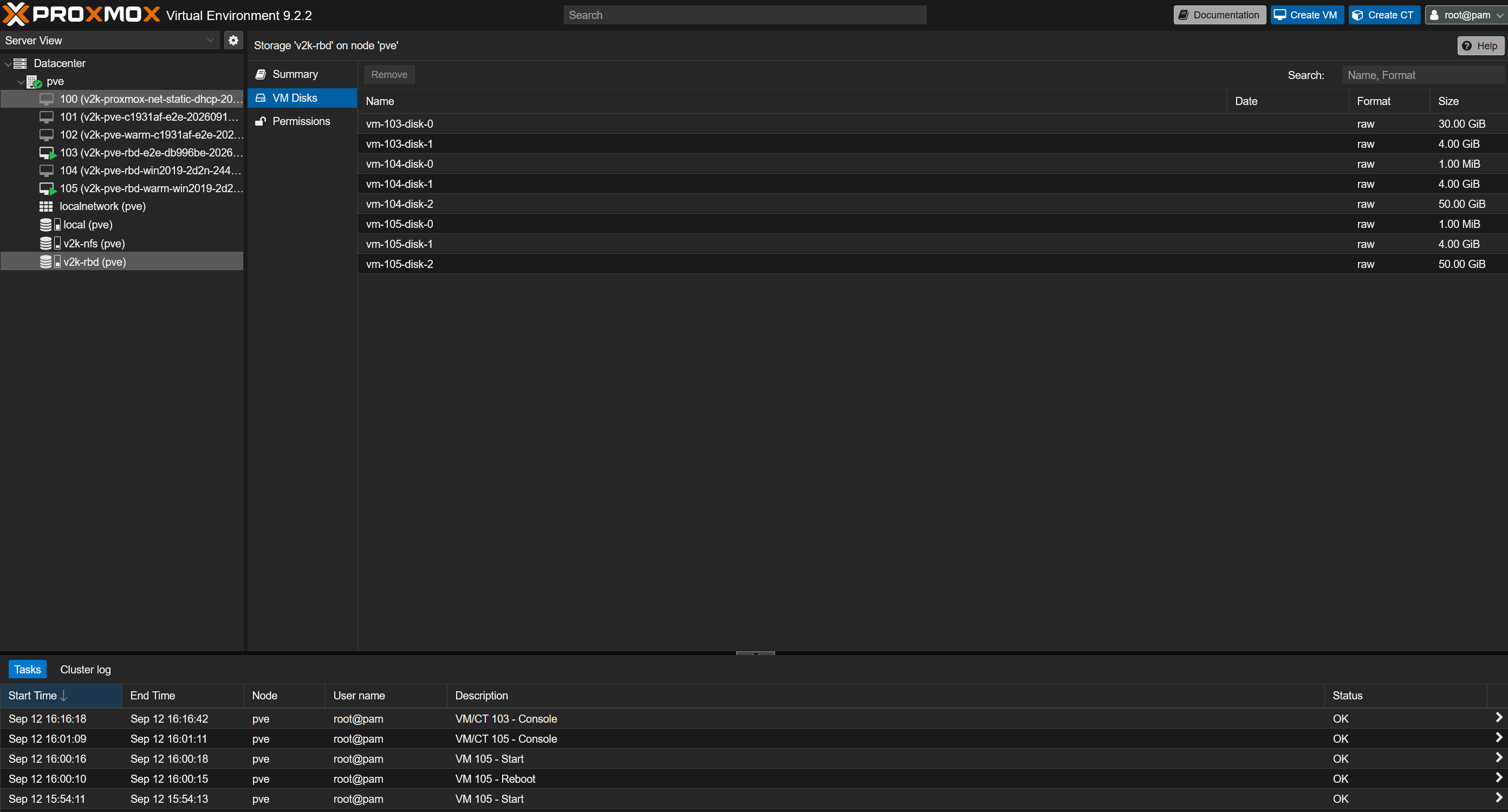Select the vm-105-disk-0 row
Image resolution: width=1508 pixels, height=812 pixels.
coord(933,224)
